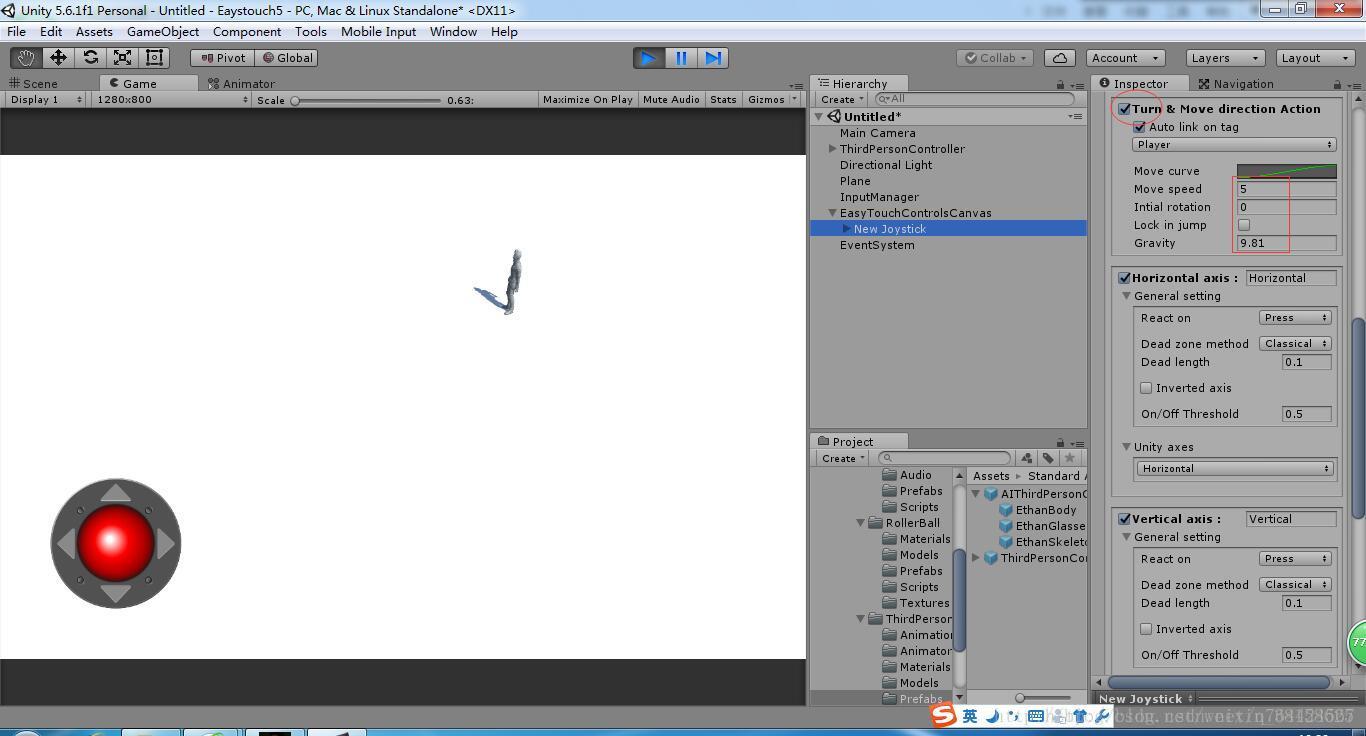Open the Stats overlay
This screenshot has height=736, width=1366.
pyautogui.click(x=723, y=100)
